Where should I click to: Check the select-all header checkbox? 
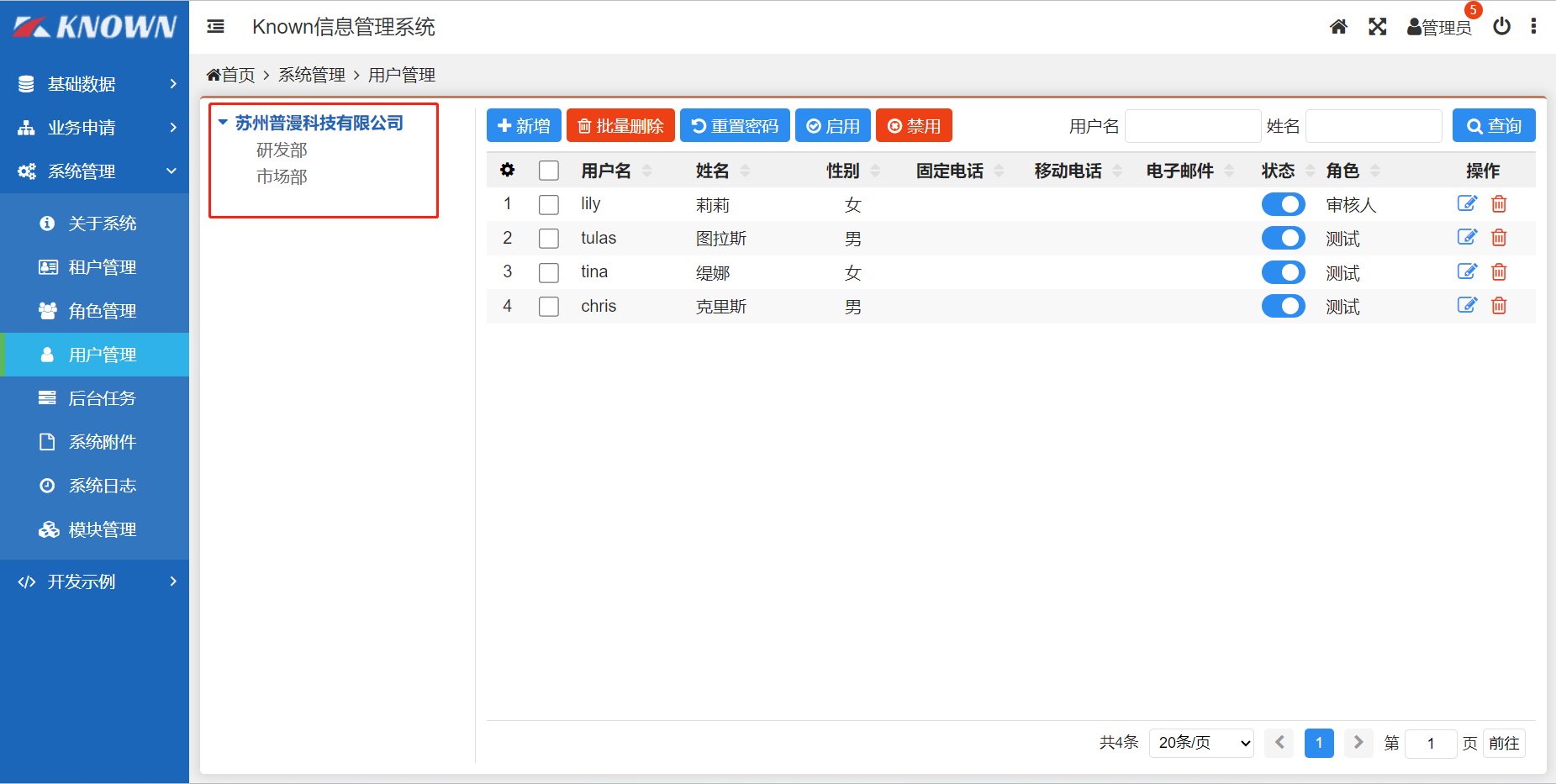pos(549,171)
